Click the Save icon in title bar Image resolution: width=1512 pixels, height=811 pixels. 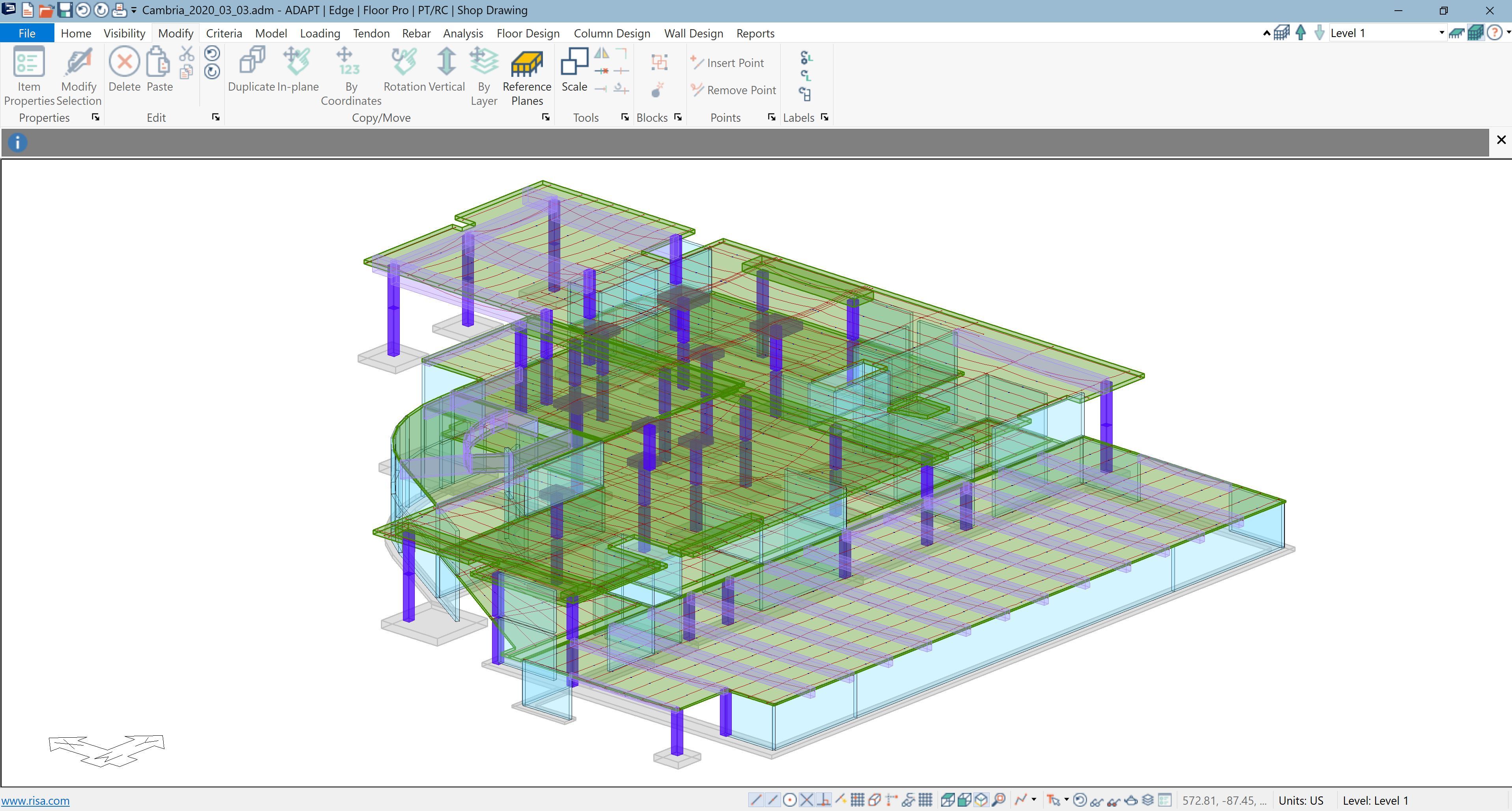[x=65, y=10]
